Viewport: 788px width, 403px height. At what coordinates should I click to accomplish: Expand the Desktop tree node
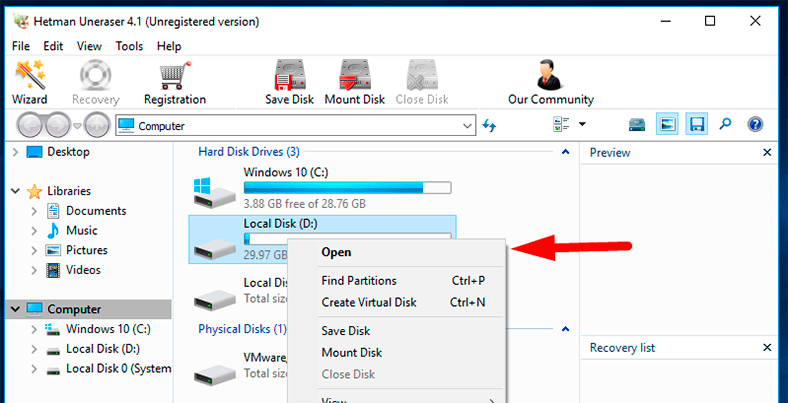pyautogui.click(x=15, y=152)
